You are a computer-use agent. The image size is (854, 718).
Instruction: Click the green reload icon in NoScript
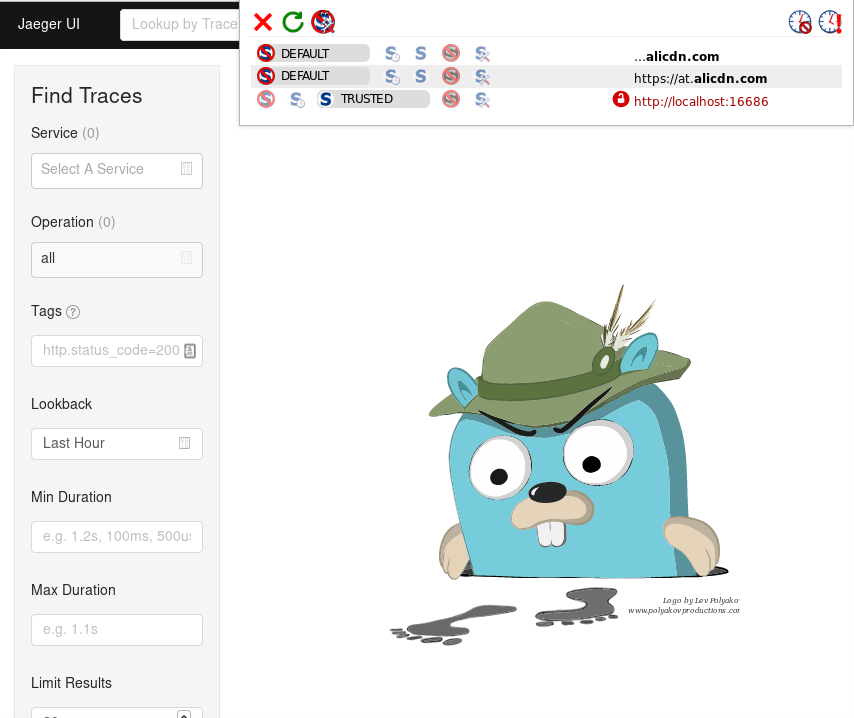293,22
